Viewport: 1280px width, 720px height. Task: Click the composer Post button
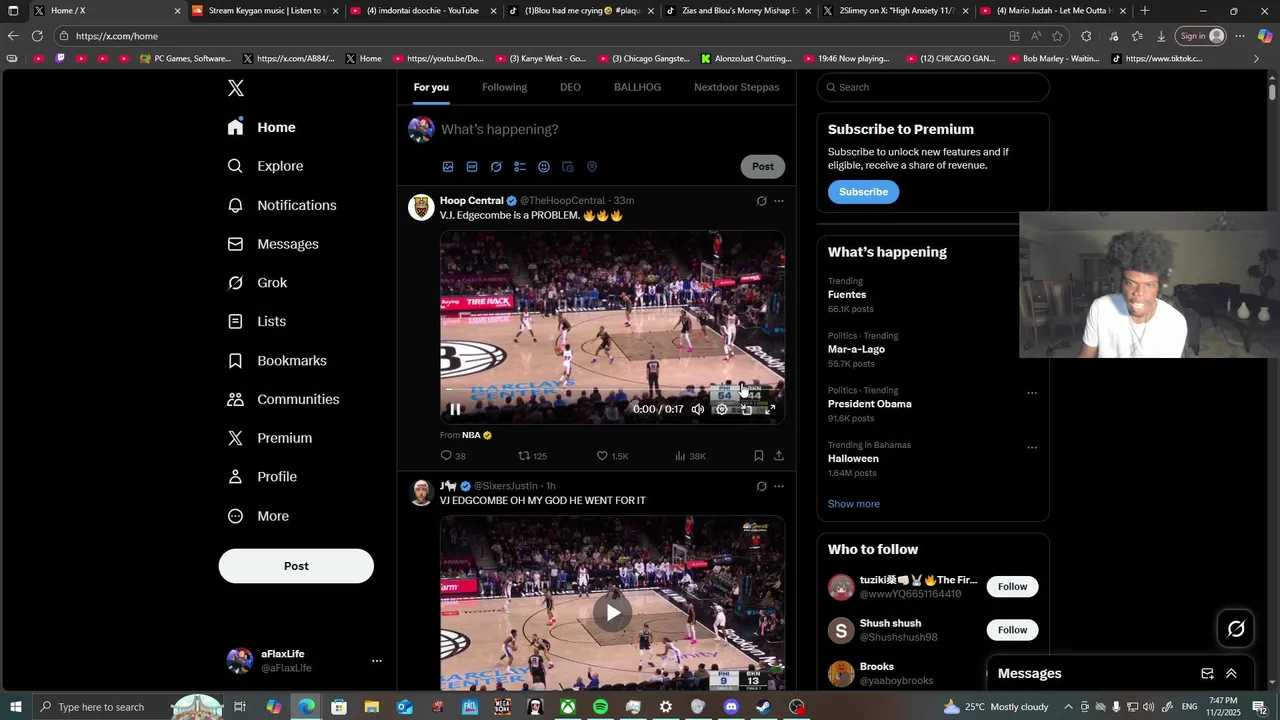pos(763,167)
